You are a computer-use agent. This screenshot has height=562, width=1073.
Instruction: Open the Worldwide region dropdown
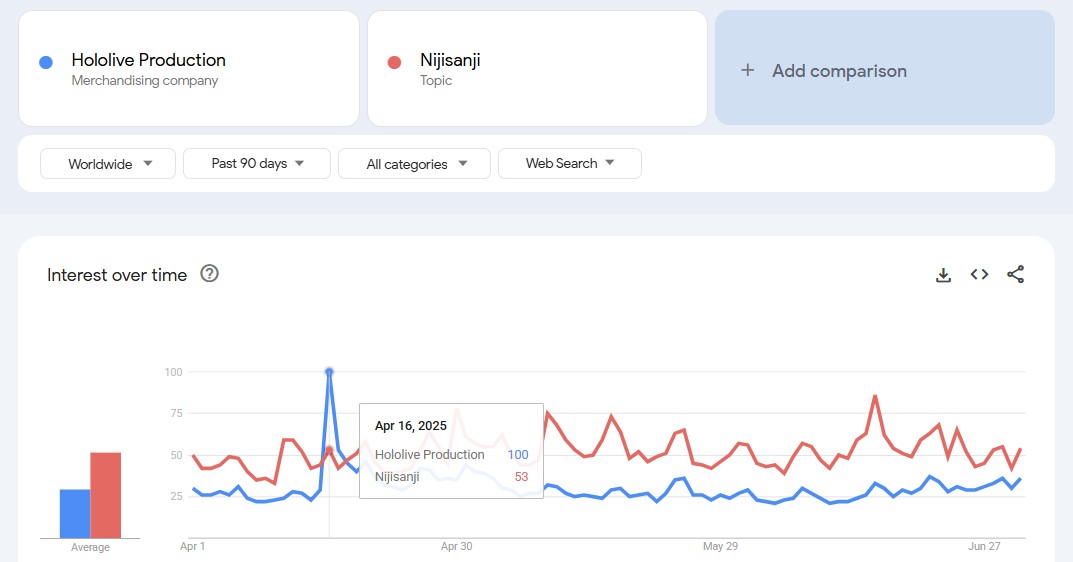coord(108,164)
